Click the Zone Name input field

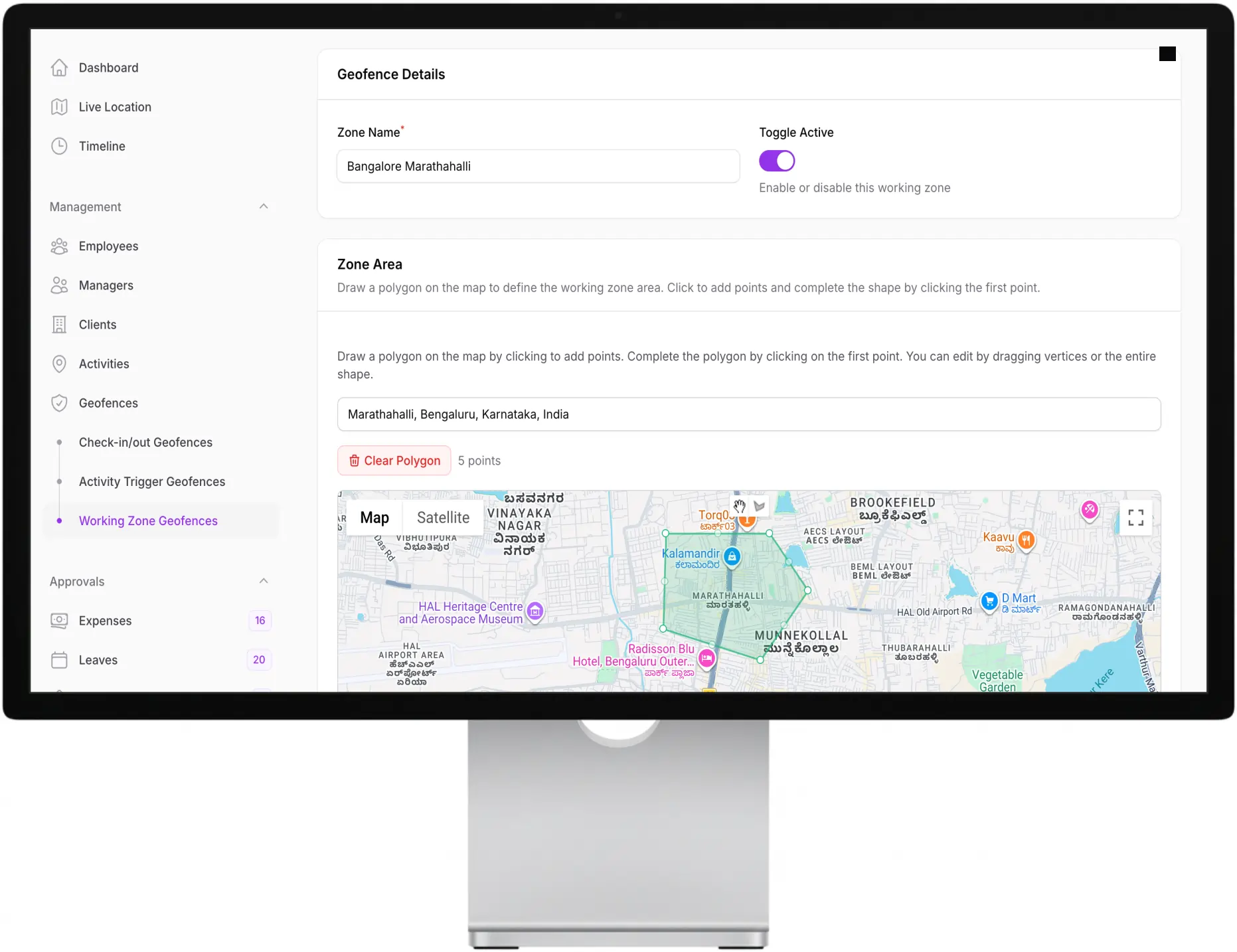point(538,167)
